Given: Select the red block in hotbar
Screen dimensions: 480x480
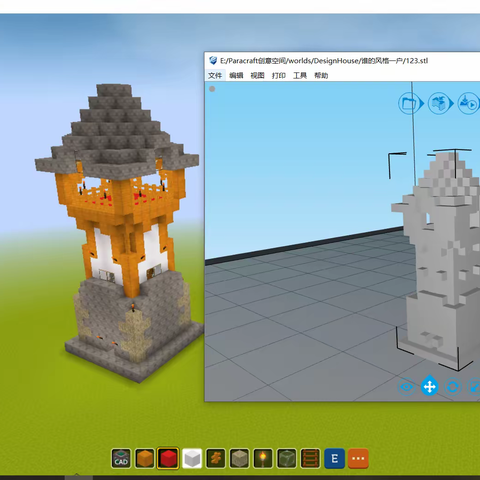Looking at the screenshot, I should point(168,458).
